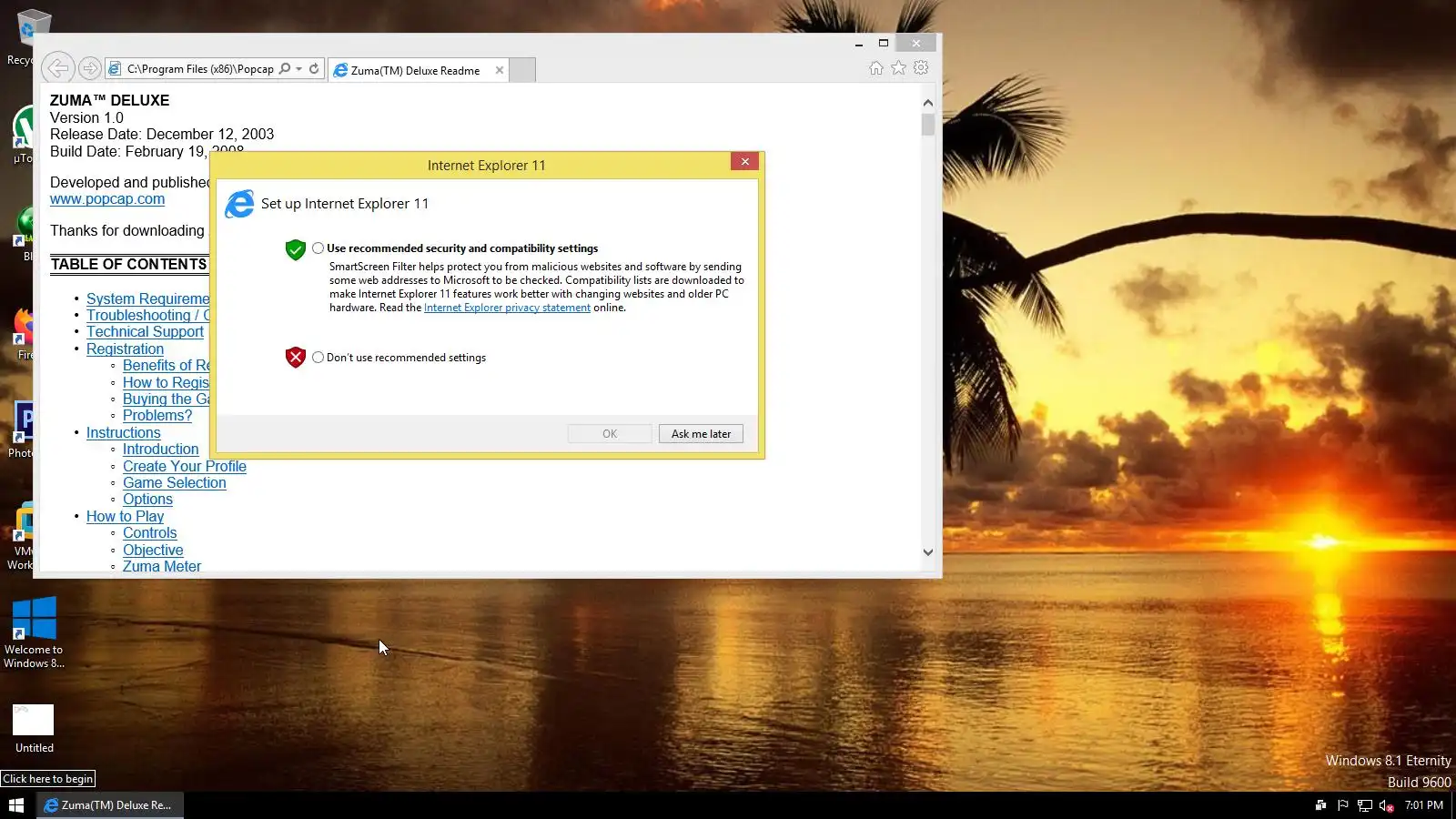Click the page scrollbar up arrow
The height and width of the screenshot is (819, 1456).
927,103
